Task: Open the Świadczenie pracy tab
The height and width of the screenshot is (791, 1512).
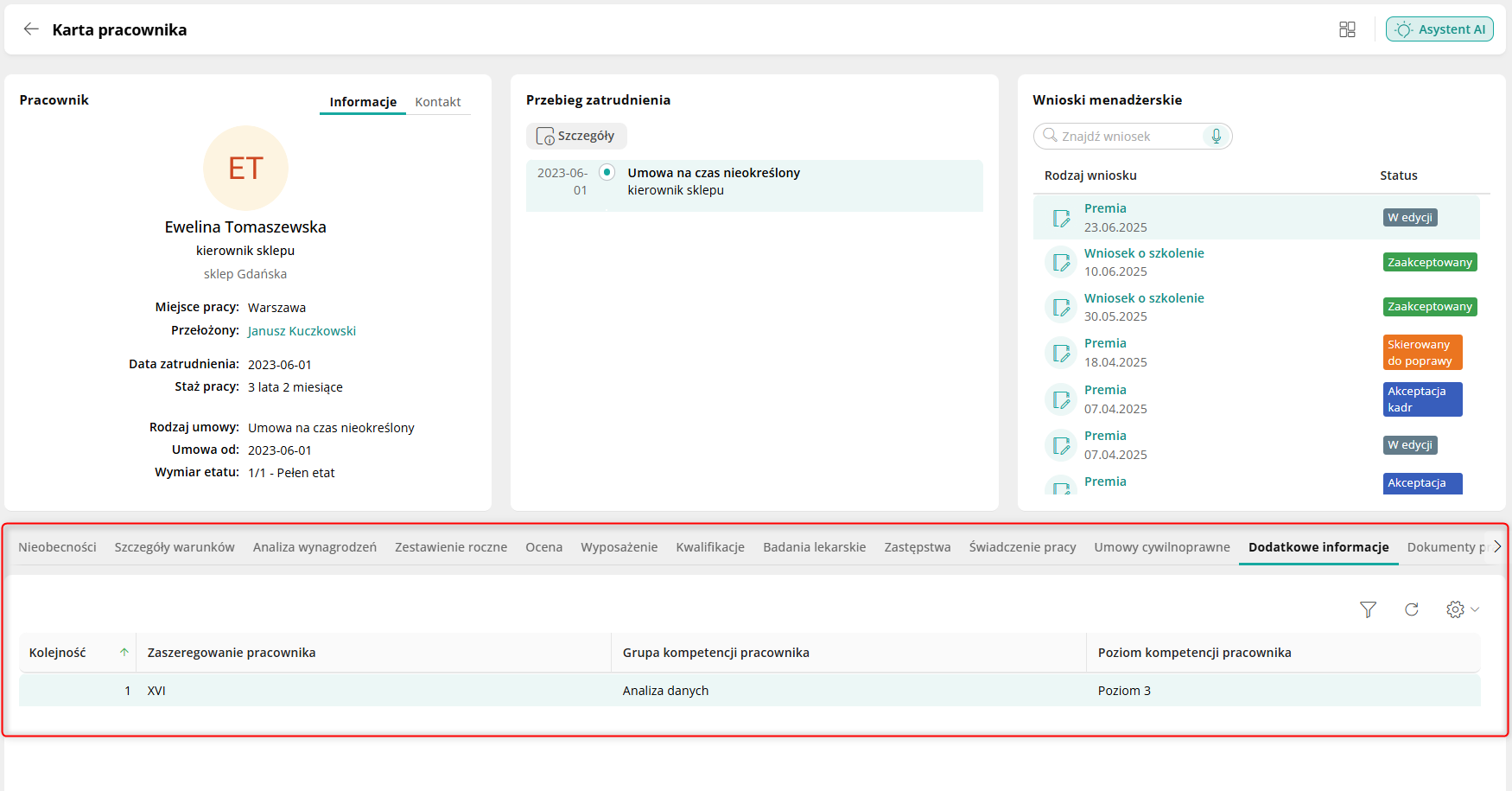Action: [x=1022, y=547]
